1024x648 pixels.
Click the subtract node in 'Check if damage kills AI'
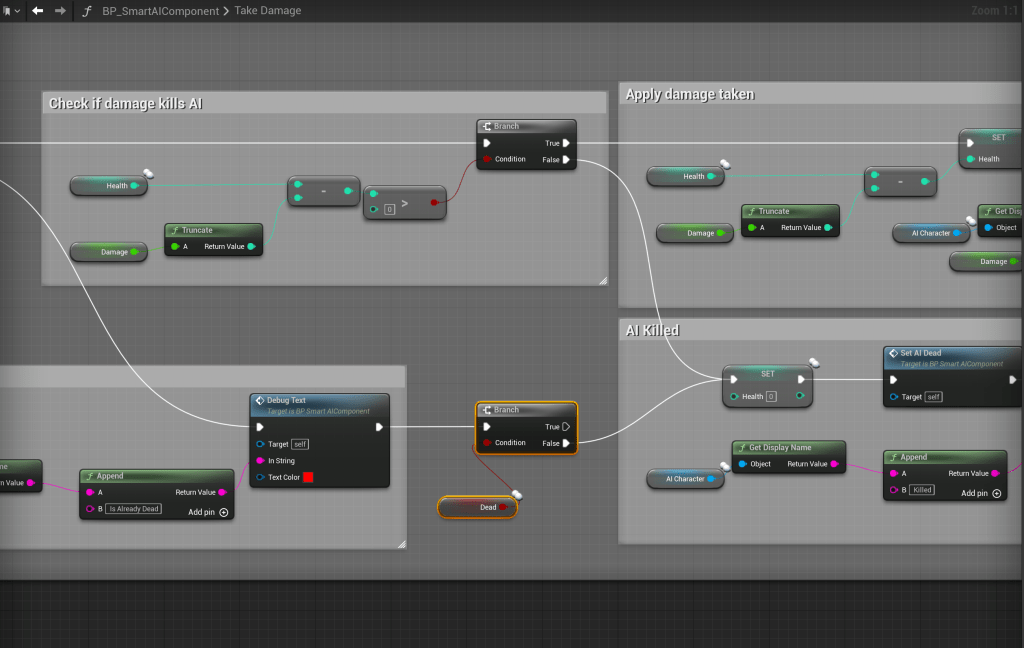(323, 191)
